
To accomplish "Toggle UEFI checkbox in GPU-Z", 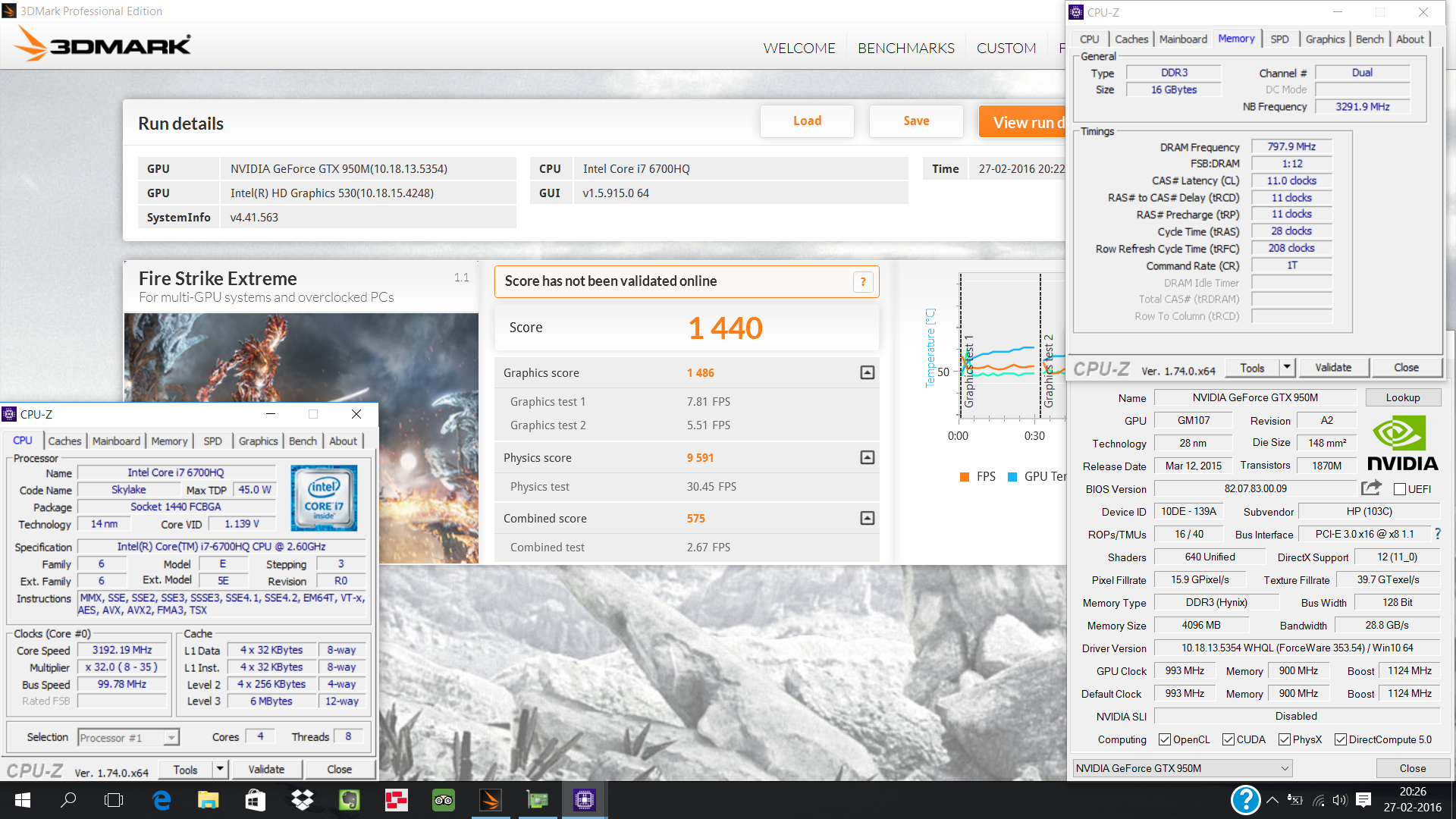I will click(1400, 489).
